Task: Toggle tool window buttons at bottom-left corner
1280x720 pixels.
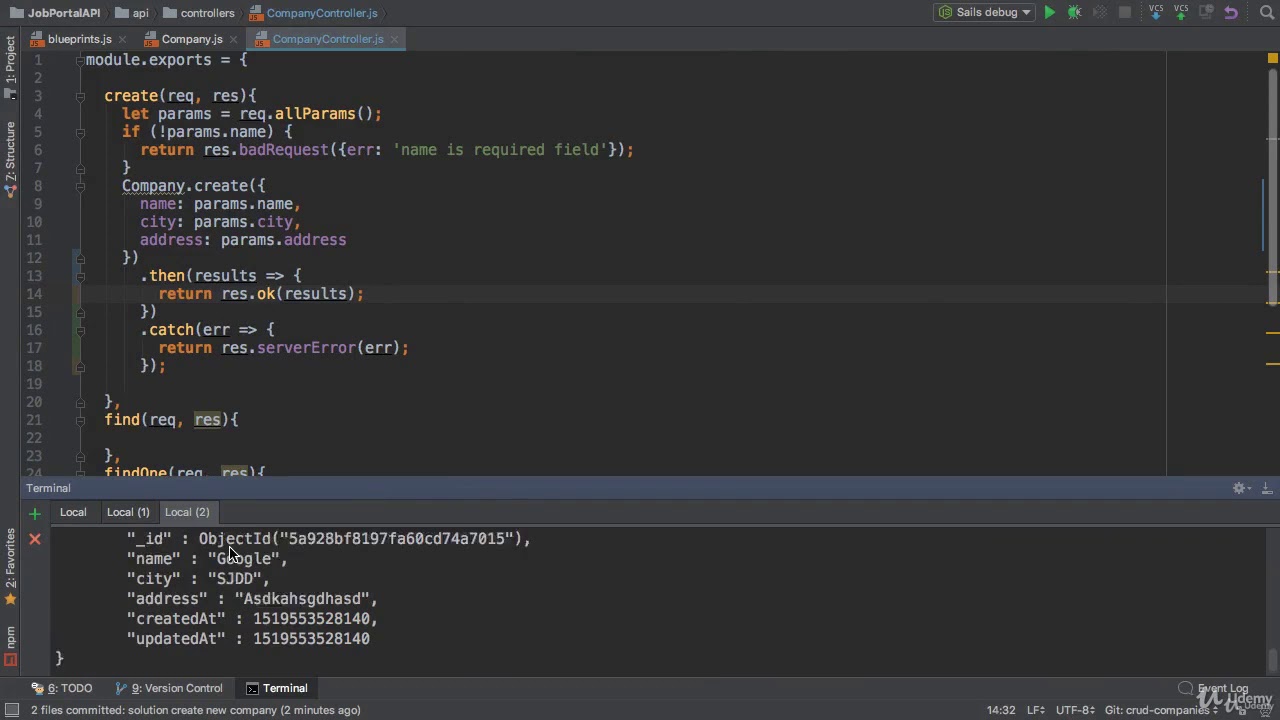Action: tap(10, 710)
